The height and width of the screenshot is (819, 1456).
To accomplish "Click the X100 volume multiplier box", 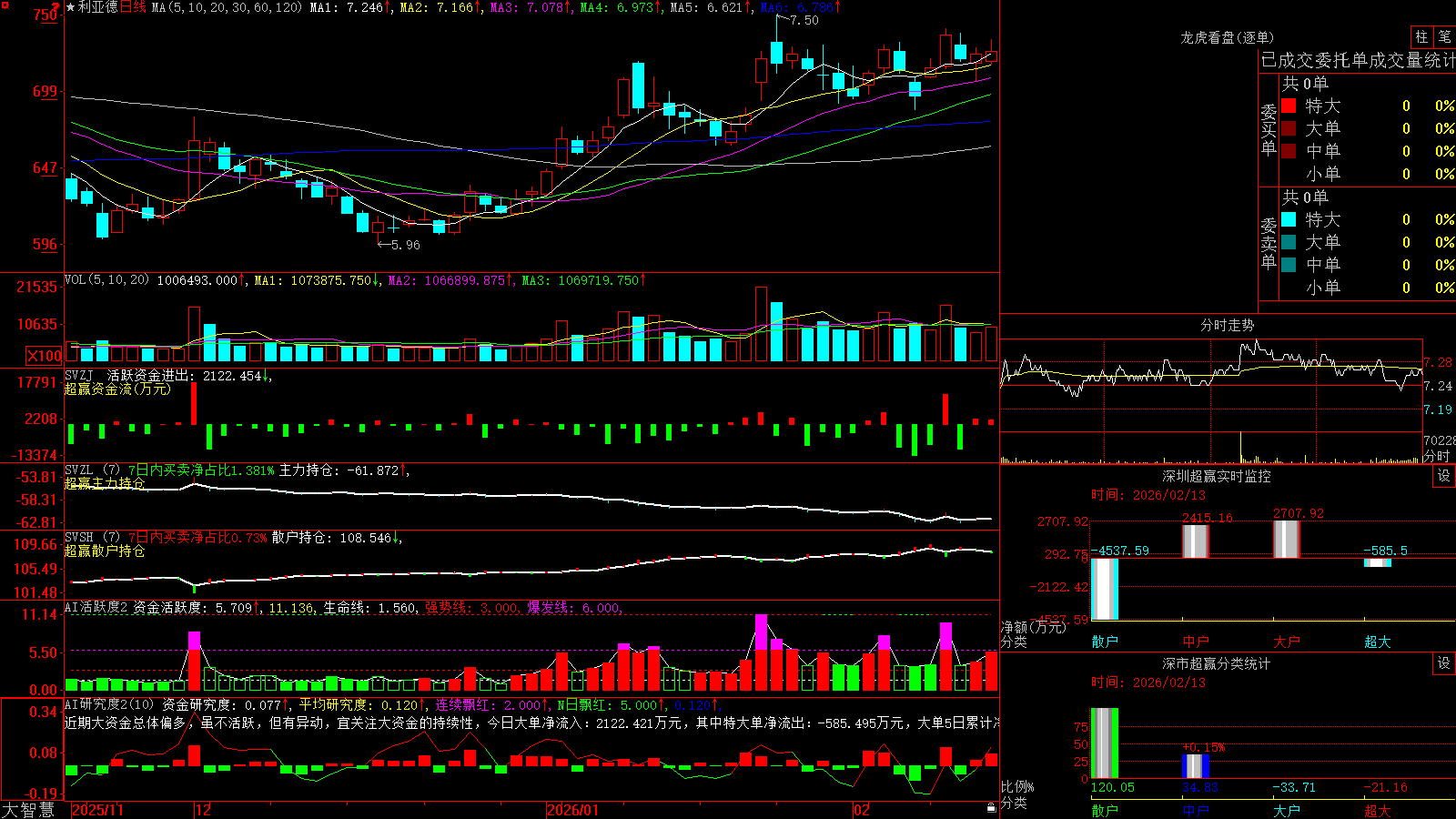I will (45, 356).
